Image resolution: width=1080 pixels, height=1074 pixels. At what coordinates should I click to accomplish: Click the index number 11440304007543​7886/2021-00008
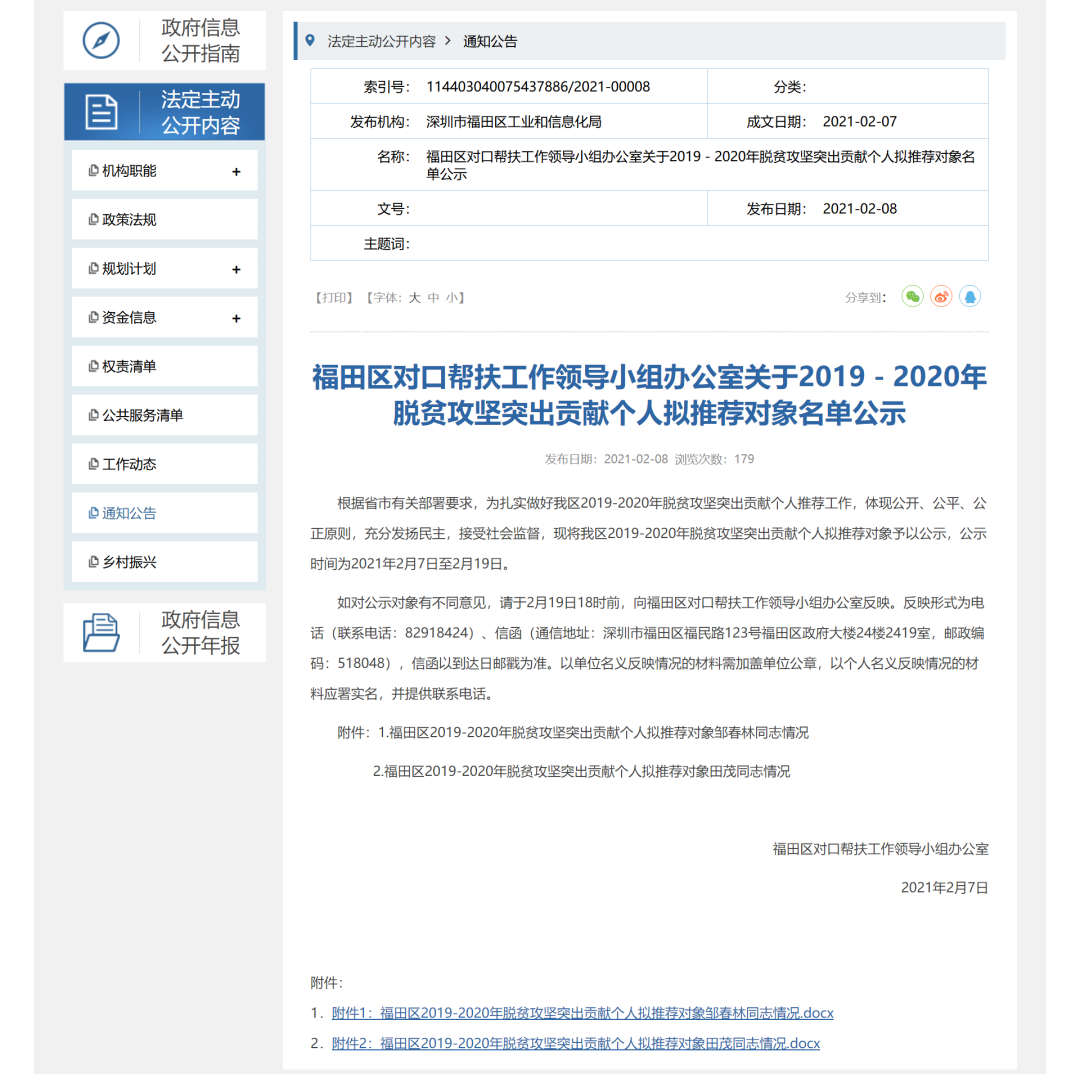tap(538, 87)
